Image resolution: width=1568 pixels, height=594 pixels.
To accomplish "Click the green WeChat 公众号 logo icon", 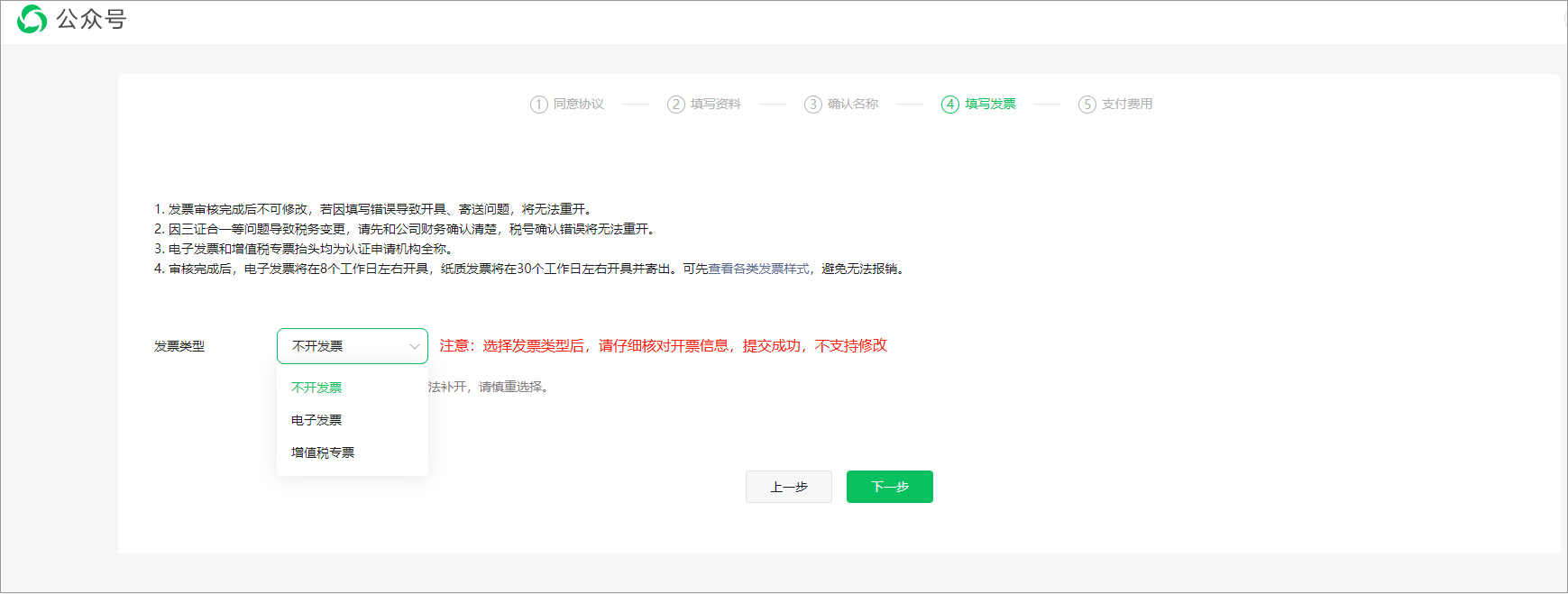I will coord(32,19).
